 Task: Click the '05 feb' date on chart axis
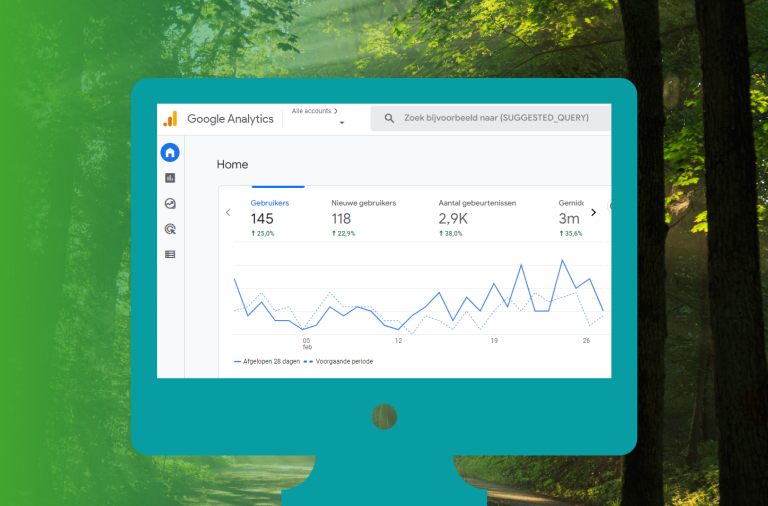coord(307,343)
